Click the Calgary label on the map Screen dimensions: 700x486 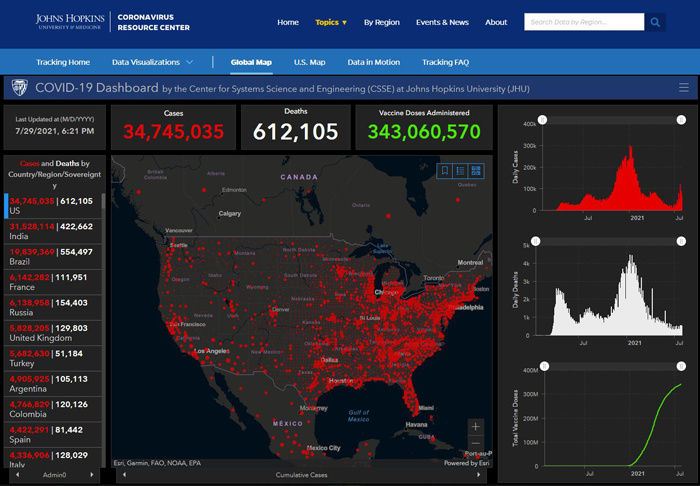pos(230,213)
